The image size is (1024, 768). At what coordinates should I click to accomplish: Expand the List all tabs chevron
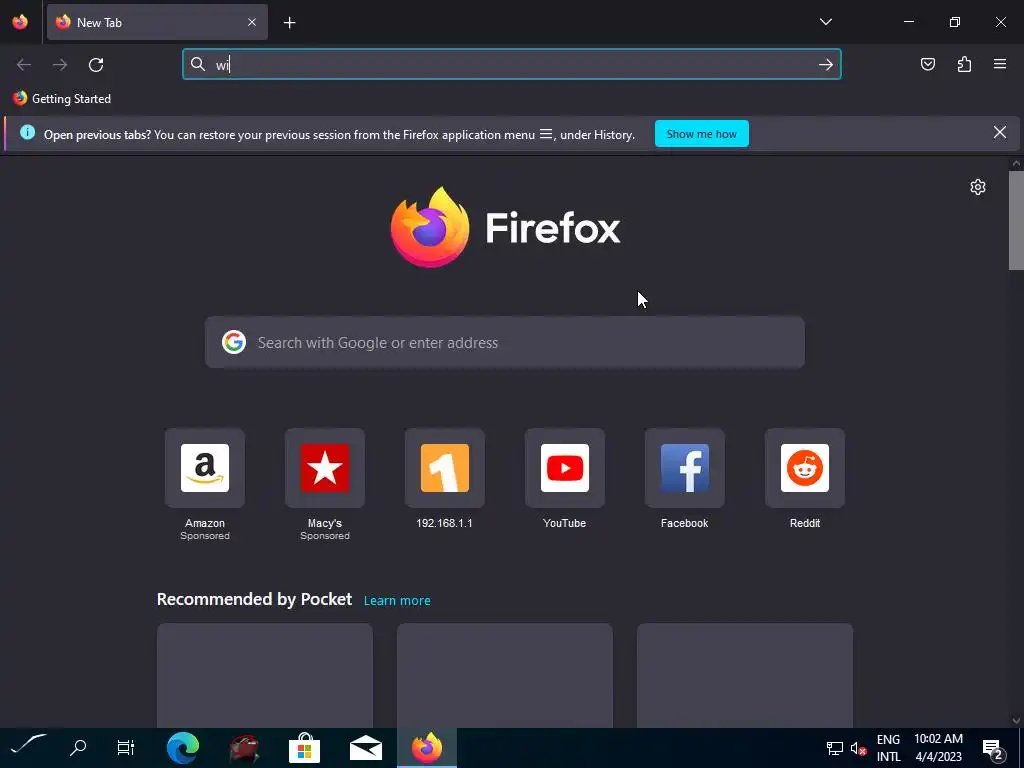(825, 22)
